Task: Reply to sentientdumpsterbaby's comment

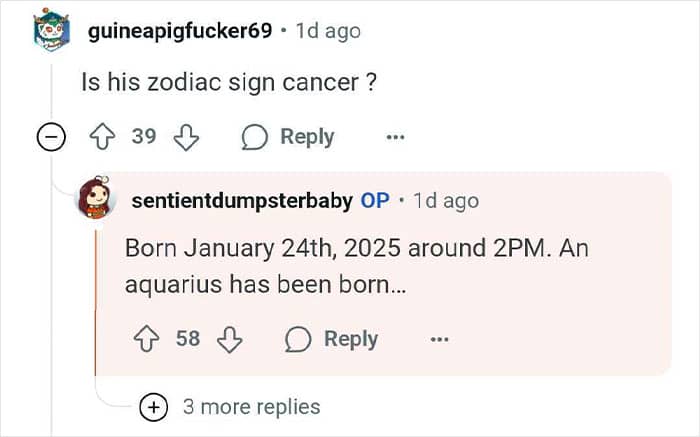Action: pyautogui.click(x=332, y=339)
